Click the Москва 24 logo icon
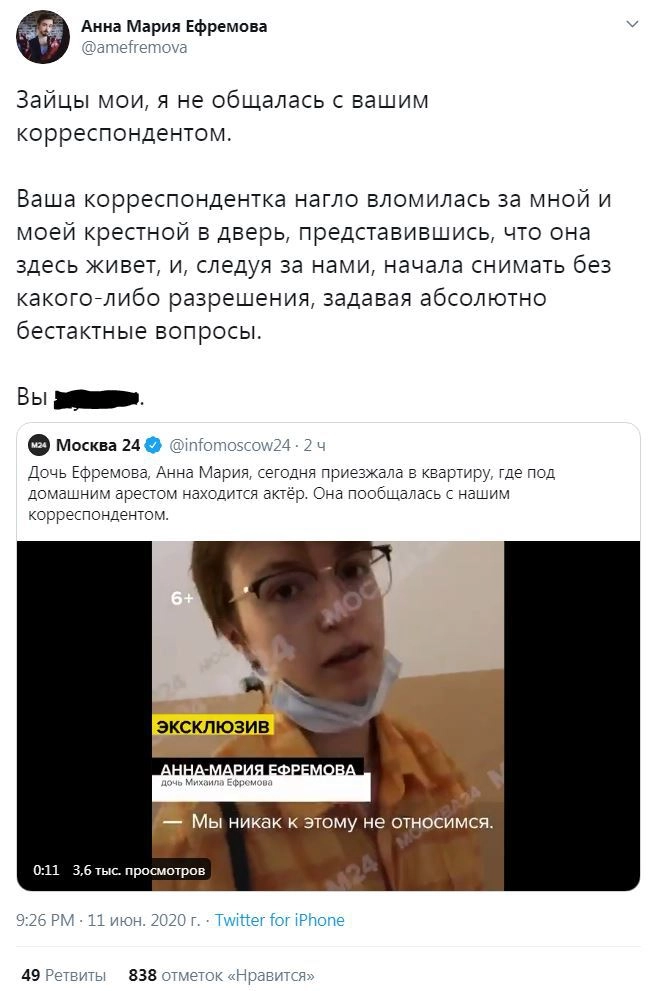This screenshot has height=991, width=657. 39,445
